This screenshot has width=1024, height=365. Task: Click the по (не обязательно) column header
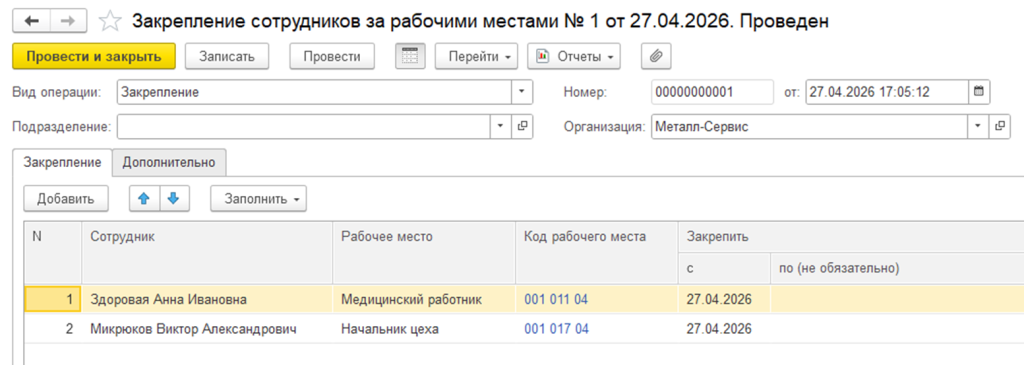tap(897, 268)
